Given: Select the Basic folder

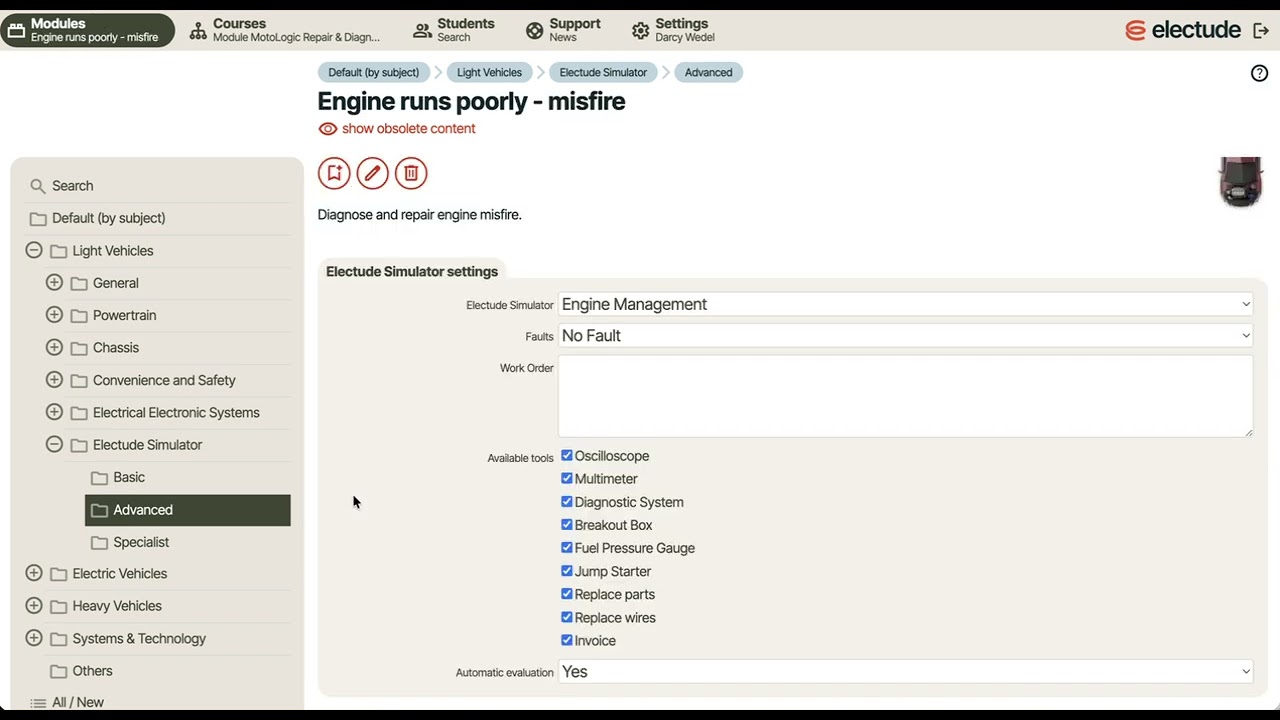Looking at the screenshot, I should click(x=129, y=477).
